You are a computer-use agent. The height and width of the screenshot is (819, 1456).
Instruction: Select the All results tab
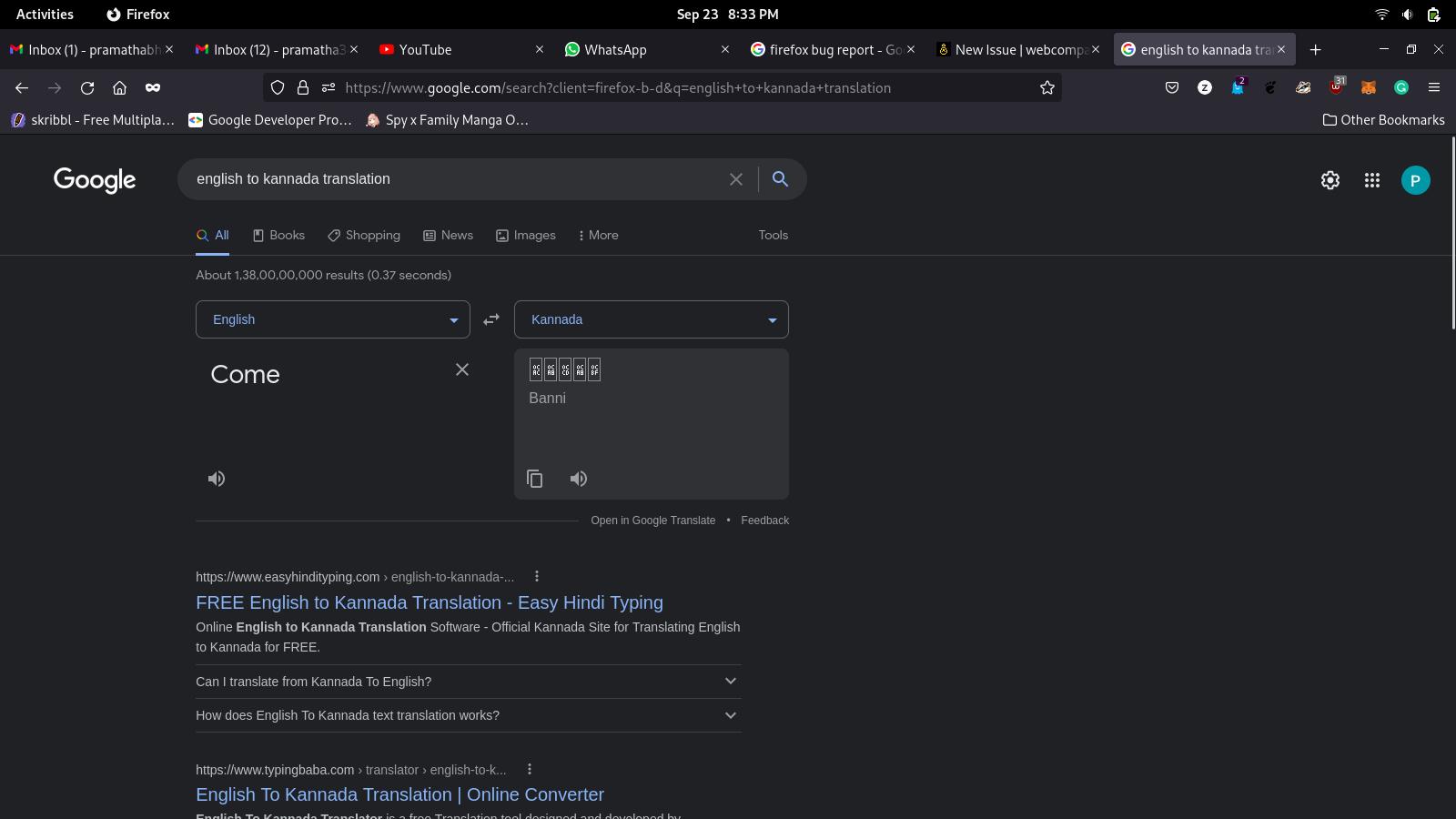[212, 235]
